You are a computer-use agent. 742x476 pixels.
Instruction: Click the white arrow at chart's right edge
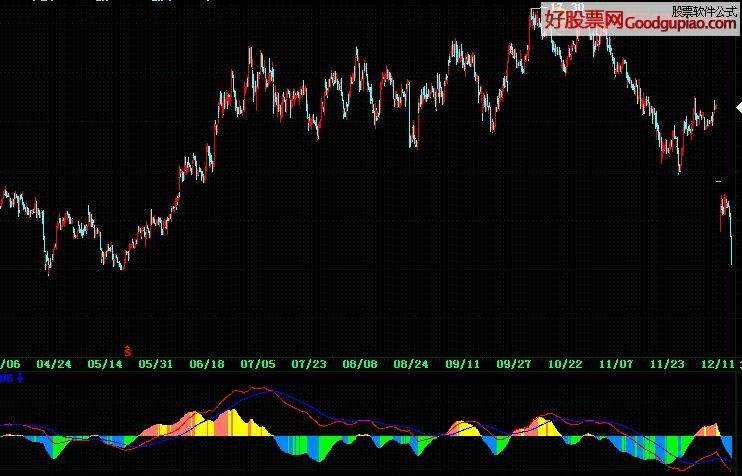[739, 107]
